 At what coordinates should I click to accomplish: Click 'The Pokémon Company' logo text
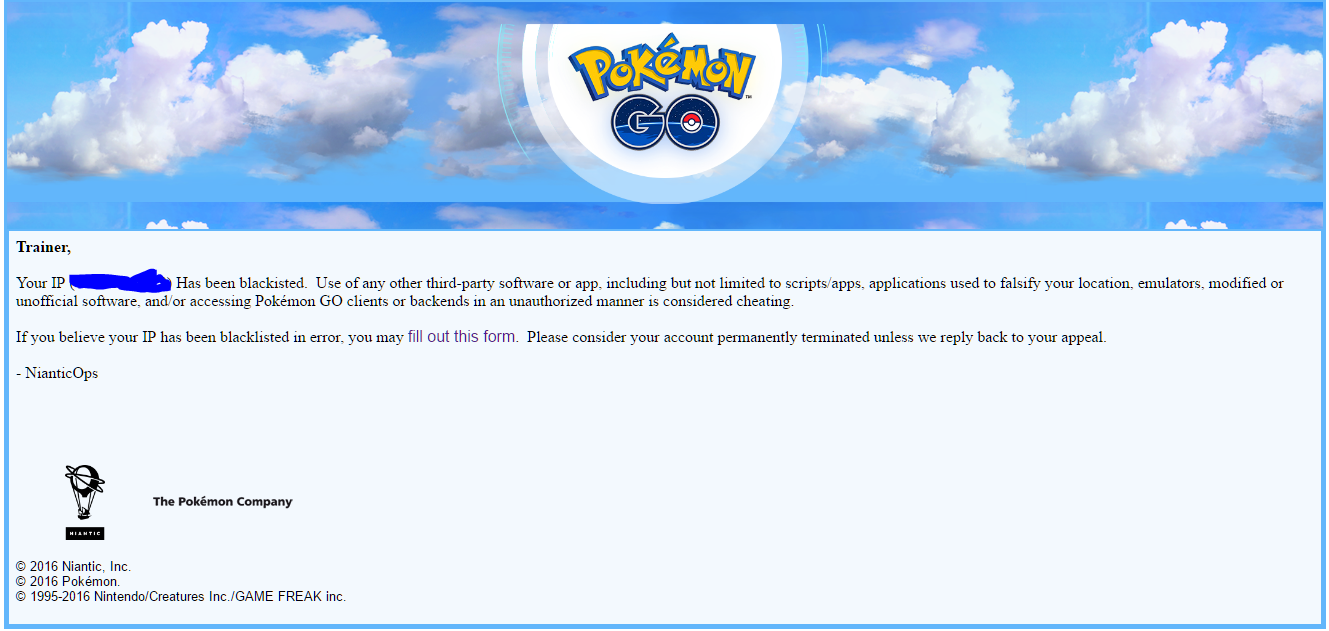(x=223, y=502)
